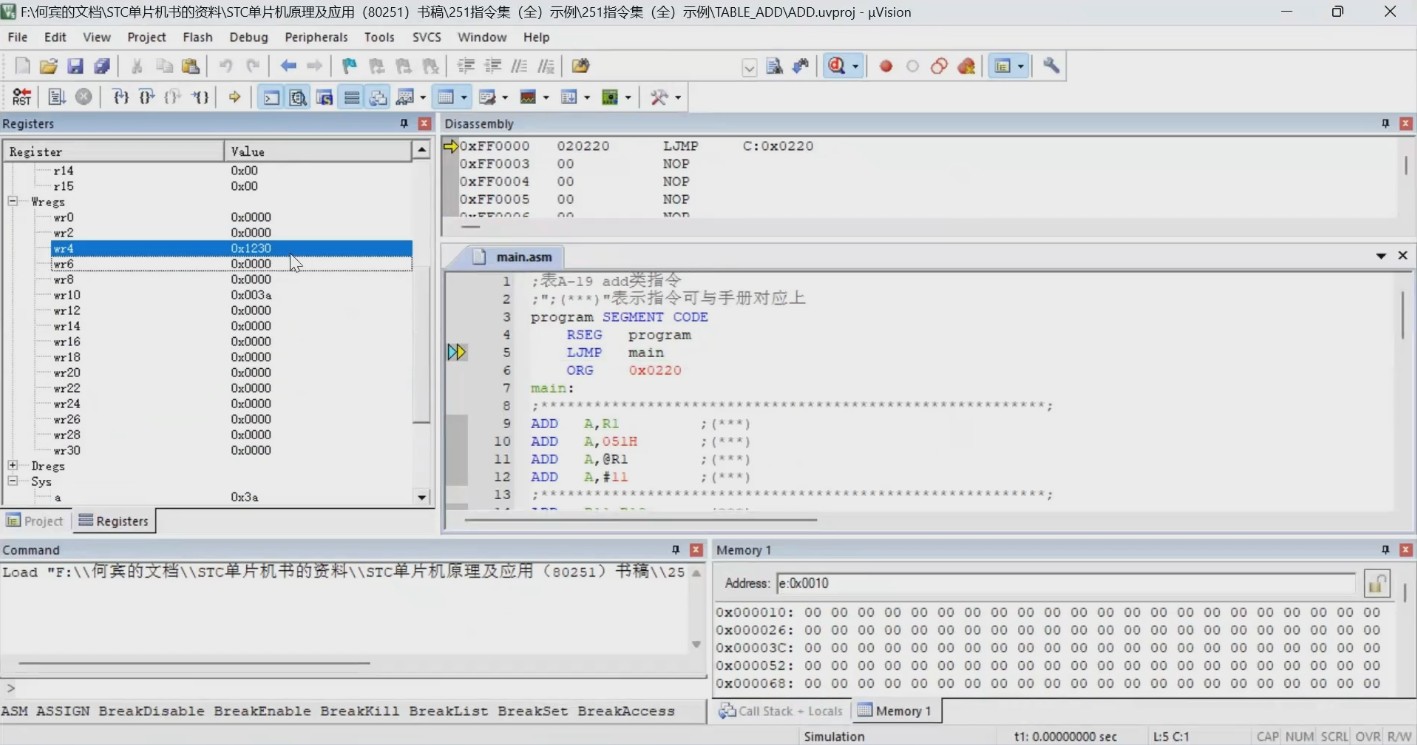Collapse the Wregs register group
Screen dimensions: 1417x745
13,201
